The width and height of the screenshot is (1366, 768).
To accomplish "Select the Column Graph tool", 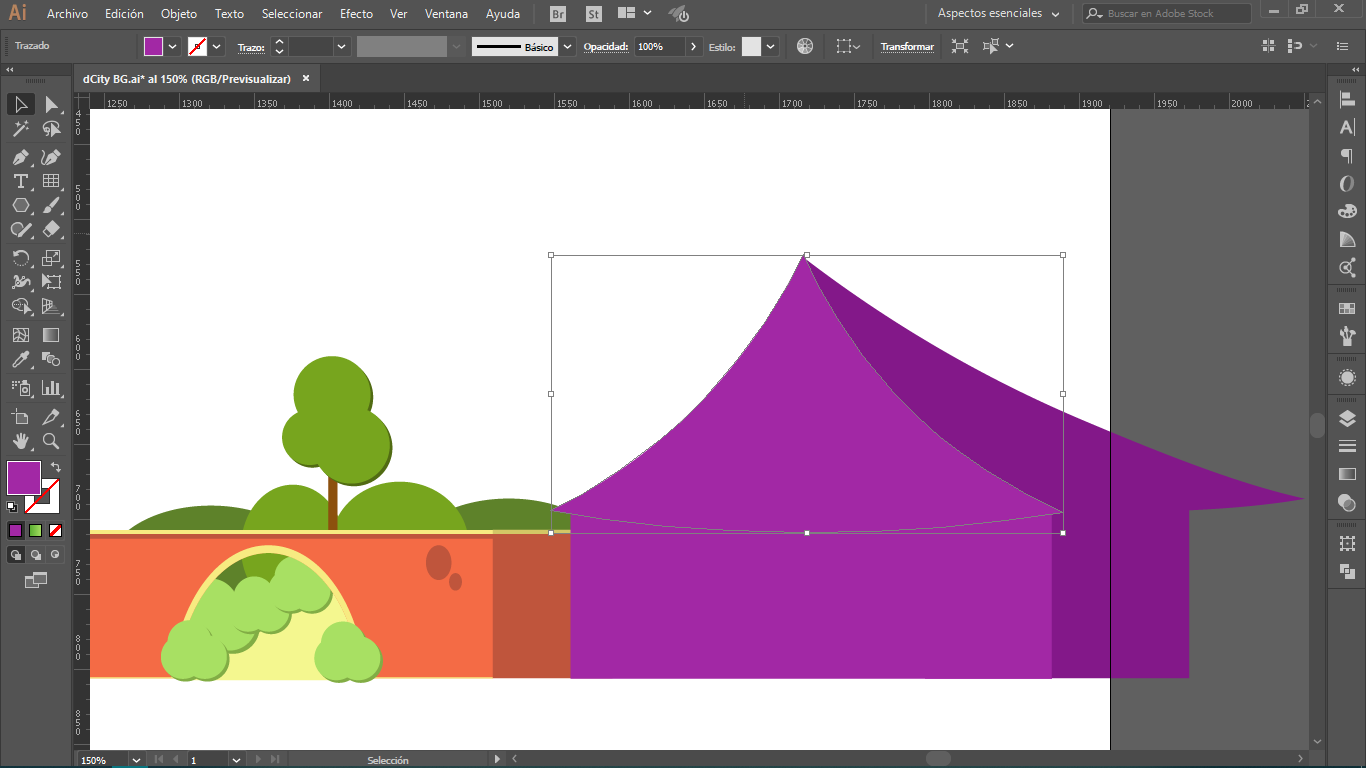I will [x=51, y=387].
